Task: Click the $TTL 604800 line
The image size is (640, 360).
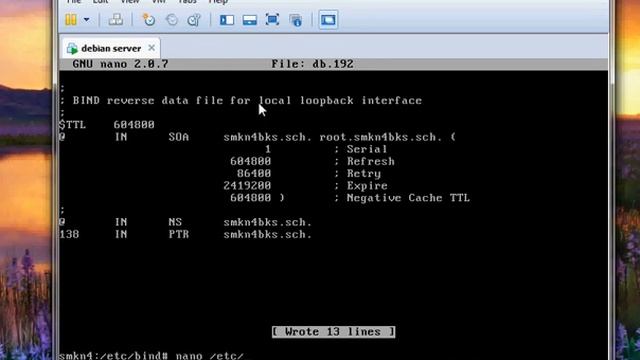Action: (x=107, y=124)
